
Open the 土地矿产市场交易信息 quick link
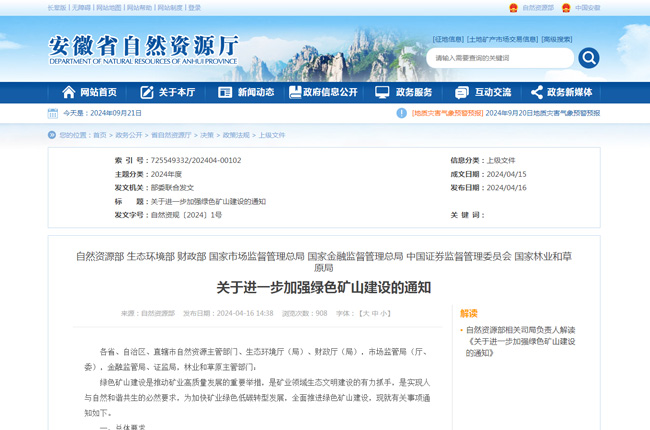[502, 39]
